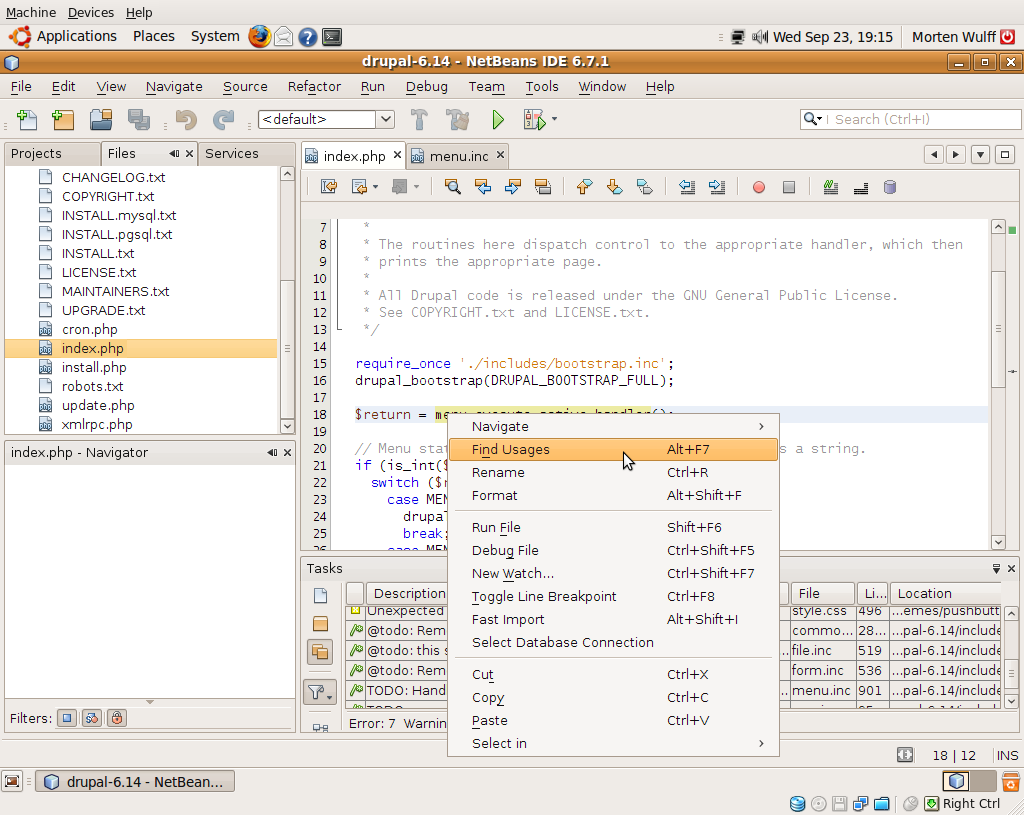Click the Comment lines icon

coord(831,187)
